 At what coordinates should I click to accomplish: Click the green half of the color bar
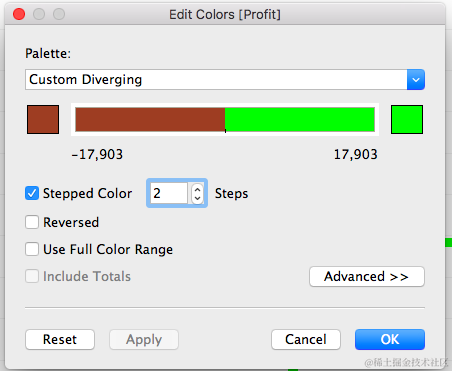click(x=300, y=119)
